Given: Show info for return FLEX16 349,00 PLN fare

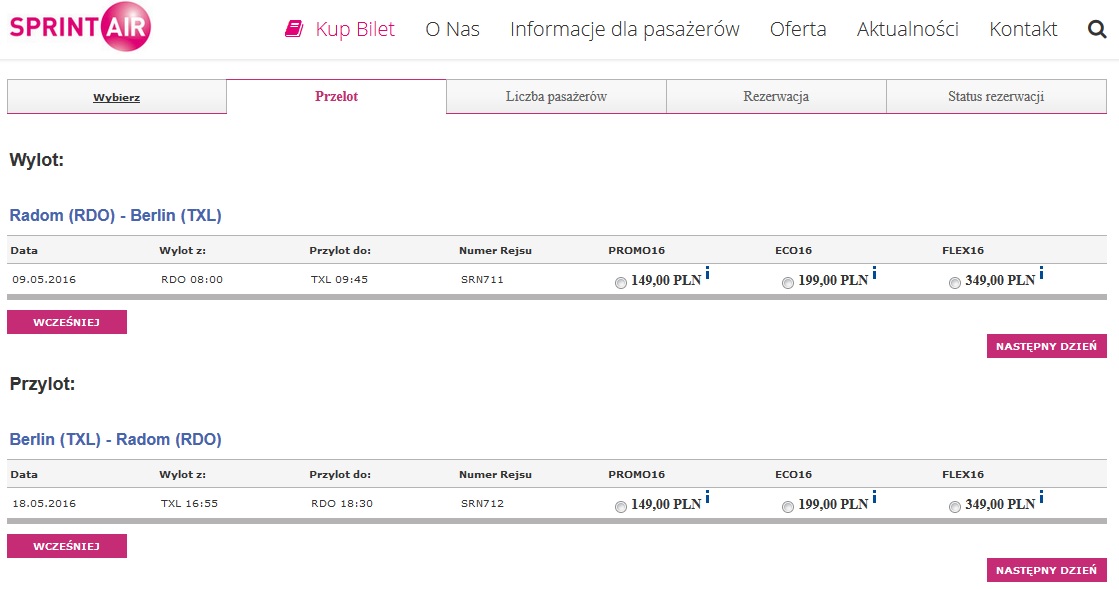Looking at the screenshot, I should [x=1041, y=496].
